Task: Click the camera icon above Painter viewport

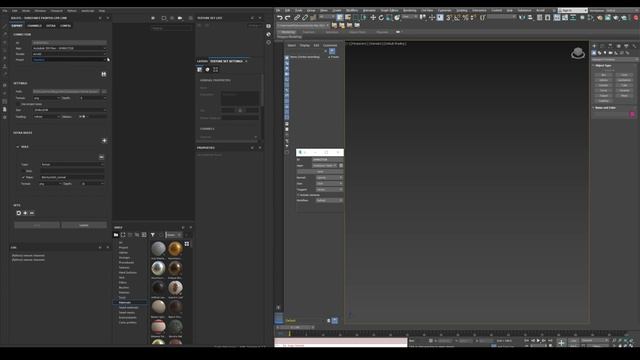Action: pos(180,18)
